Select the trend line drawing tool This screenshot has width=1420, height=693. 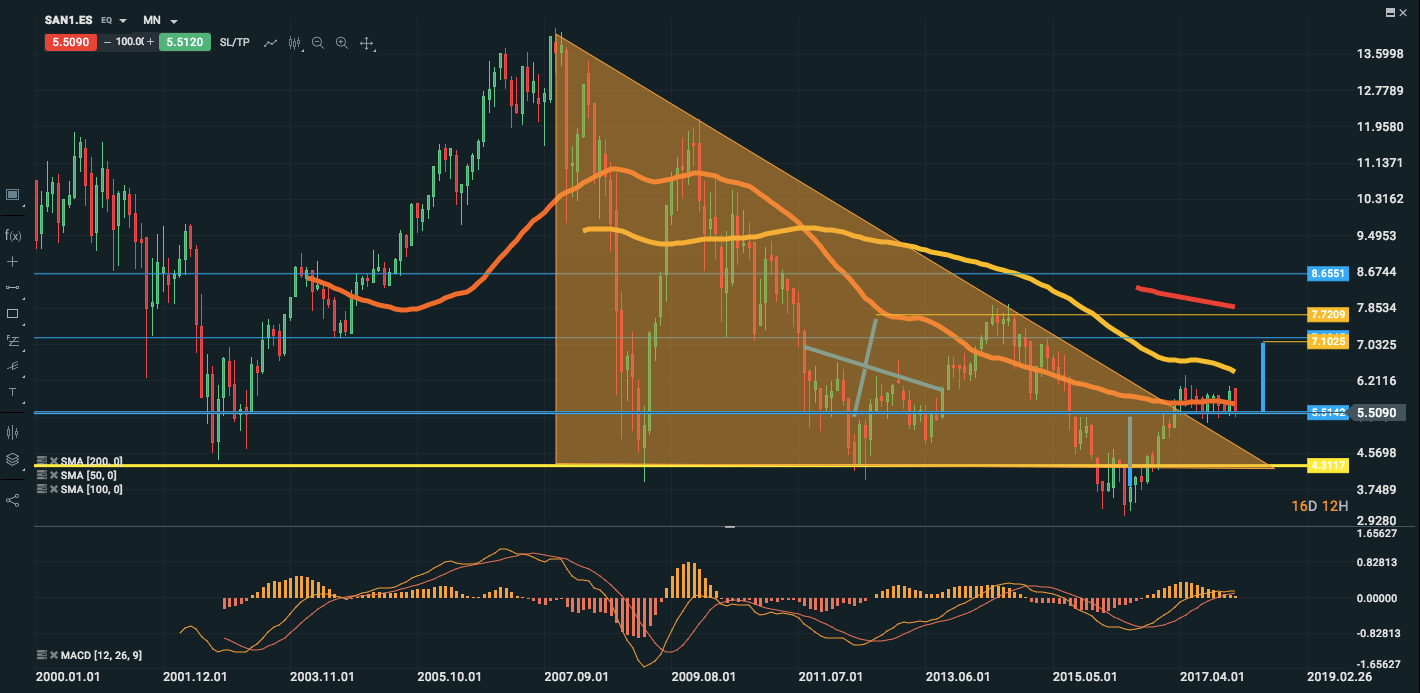[13, 287]
